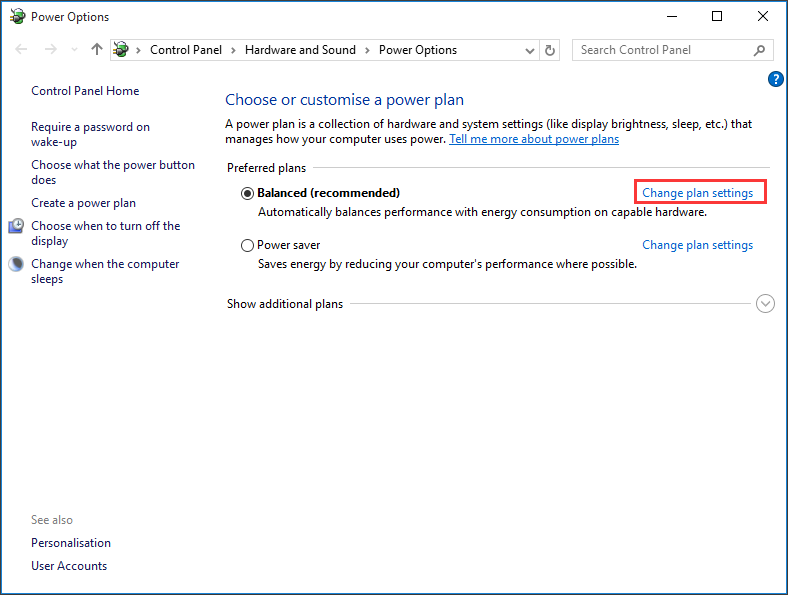Open Change plan settings for Power saver

click(697, 245)
